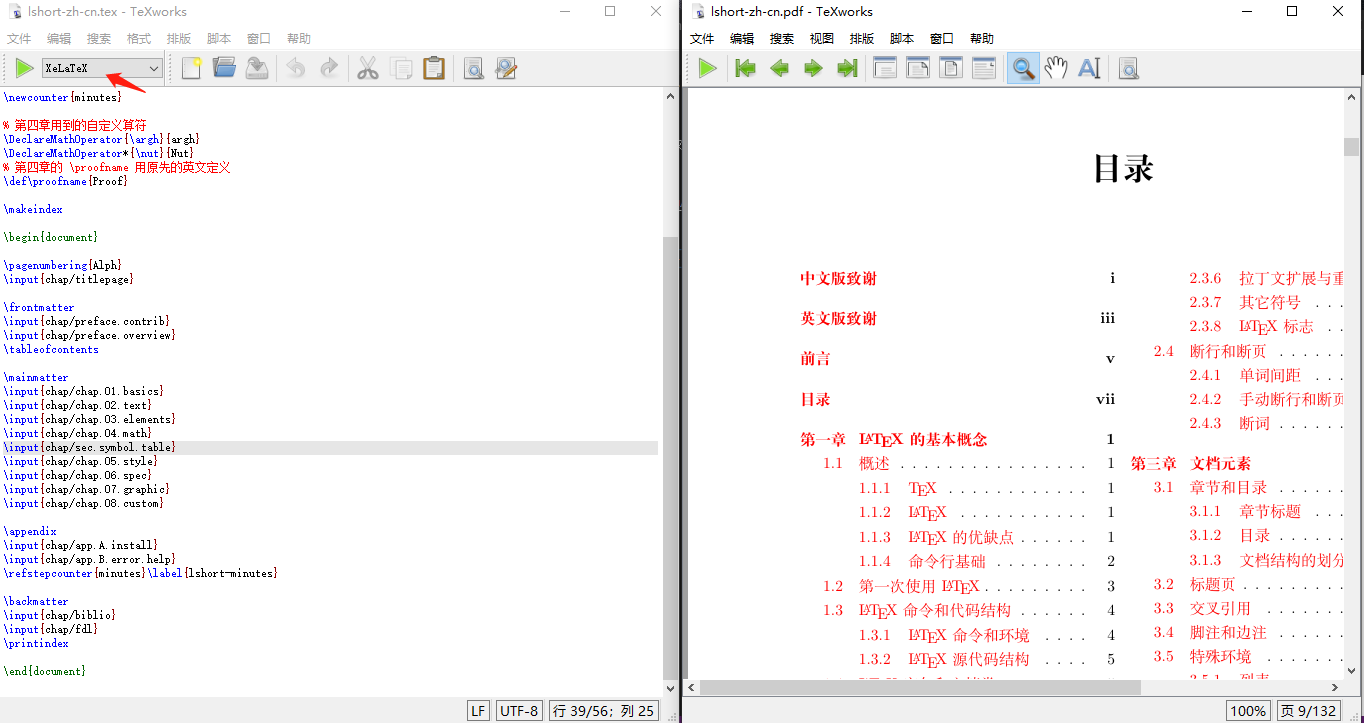Go to next PDF page
The height and width of the screenshot is (723, 1364).
813,68
